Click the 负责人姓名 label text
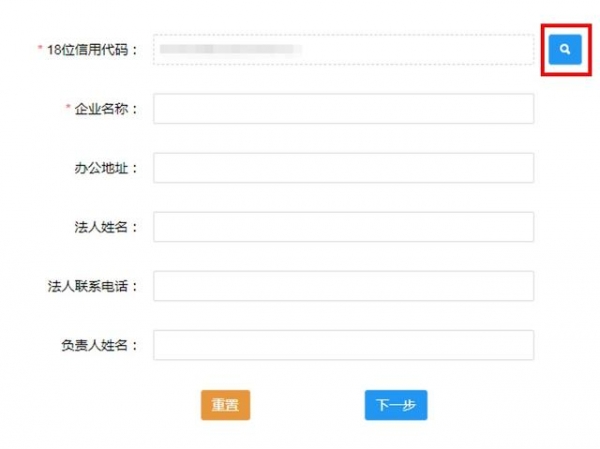Viewport: 600px width, 449px height. click(95, 345)
